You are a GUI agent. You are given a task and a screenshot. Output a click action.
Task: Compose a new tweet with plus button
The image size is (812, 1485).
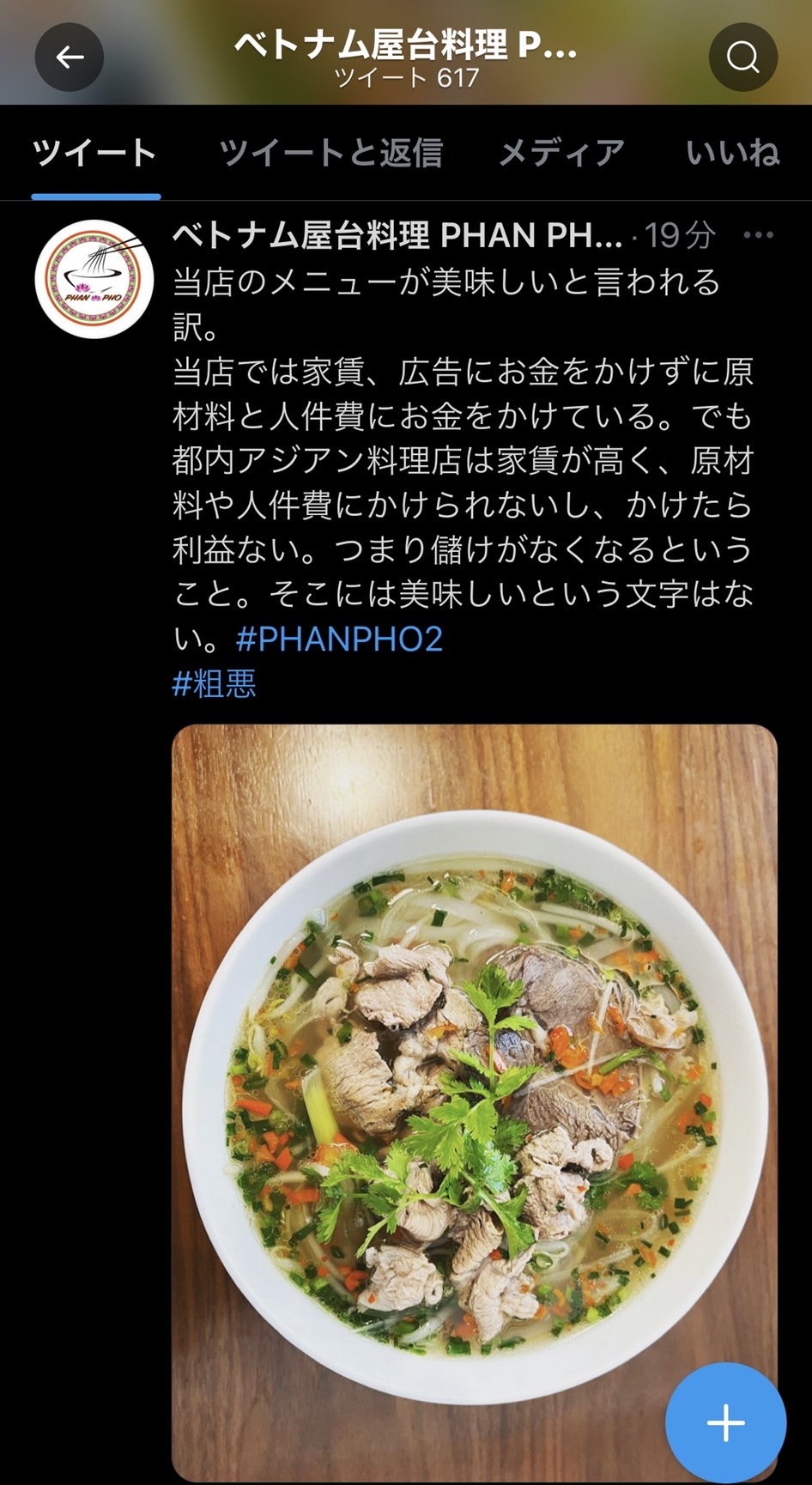point(725,1422)
